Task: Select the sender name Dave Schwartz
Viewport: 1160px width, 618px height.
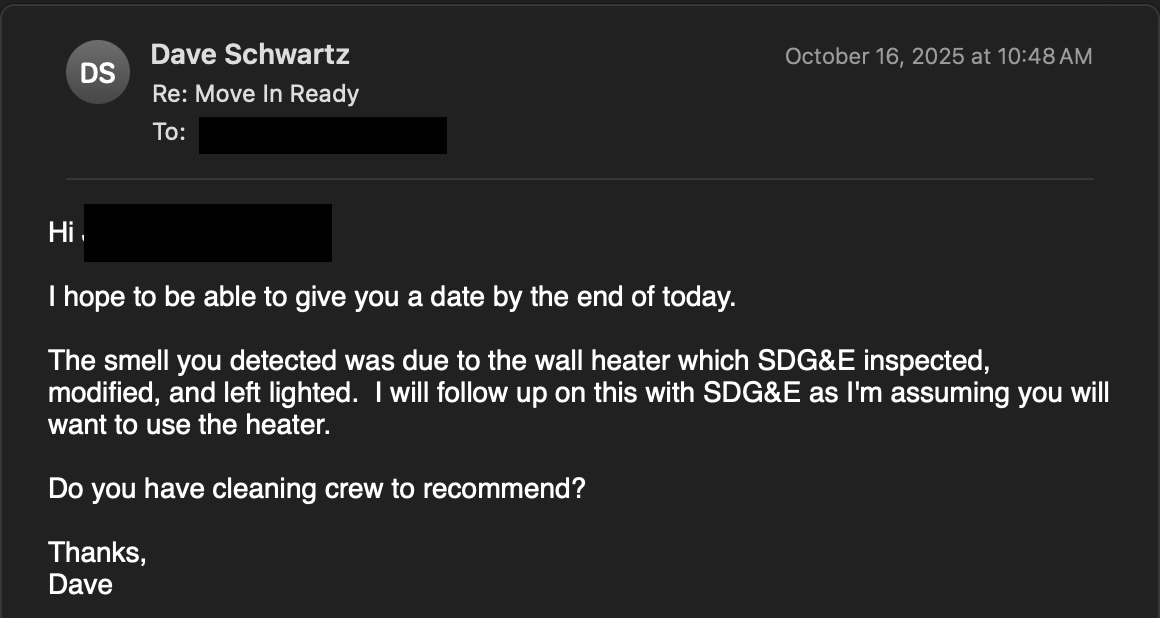Action: (250, 55)
